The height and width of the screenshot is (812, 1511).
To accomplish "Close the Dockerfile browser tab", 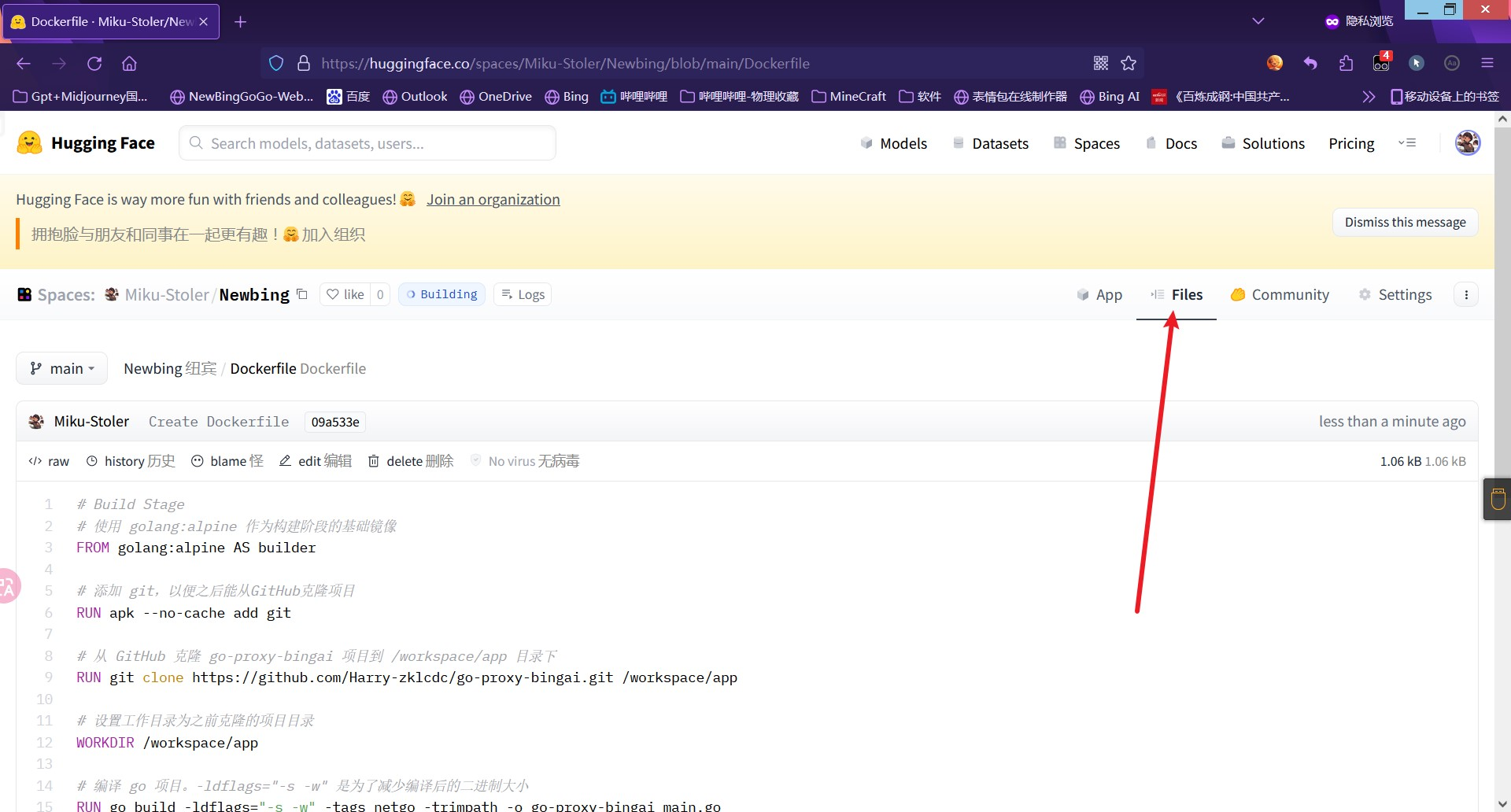I will [204, 22].
